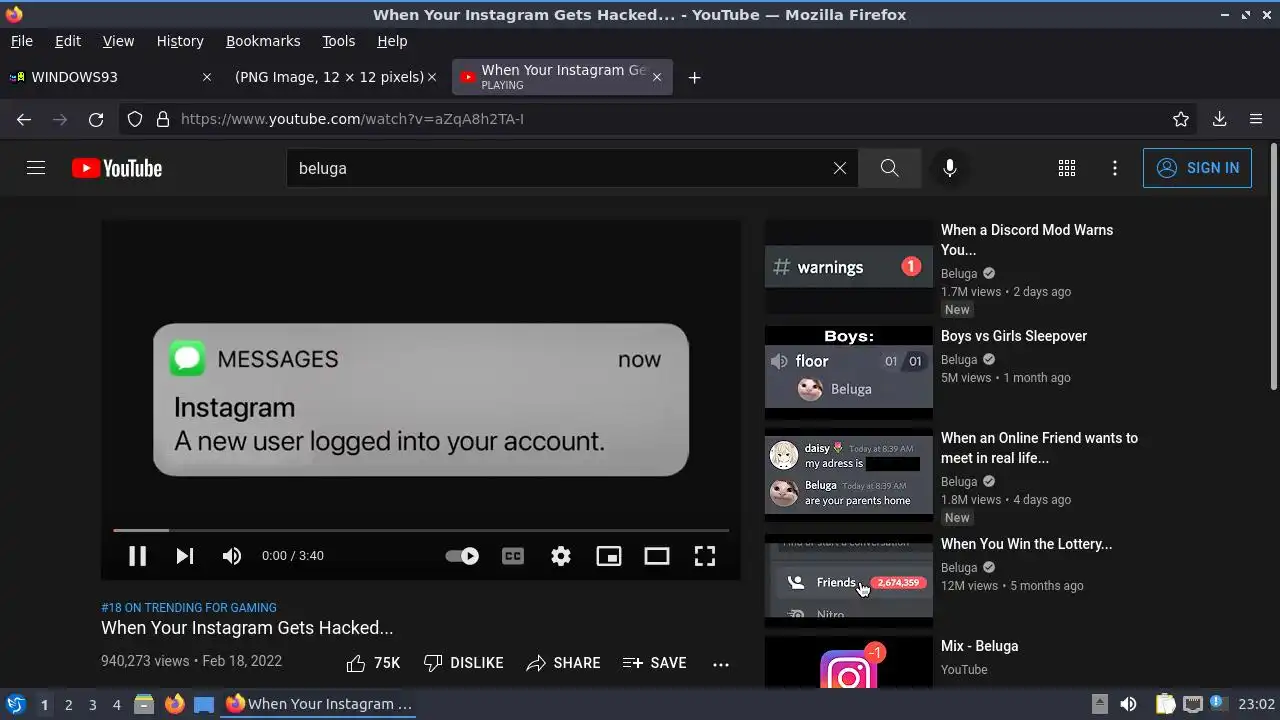This screenshot has width=1280, height=720.
Task: Open the Help menu
Action: [392, 41]
